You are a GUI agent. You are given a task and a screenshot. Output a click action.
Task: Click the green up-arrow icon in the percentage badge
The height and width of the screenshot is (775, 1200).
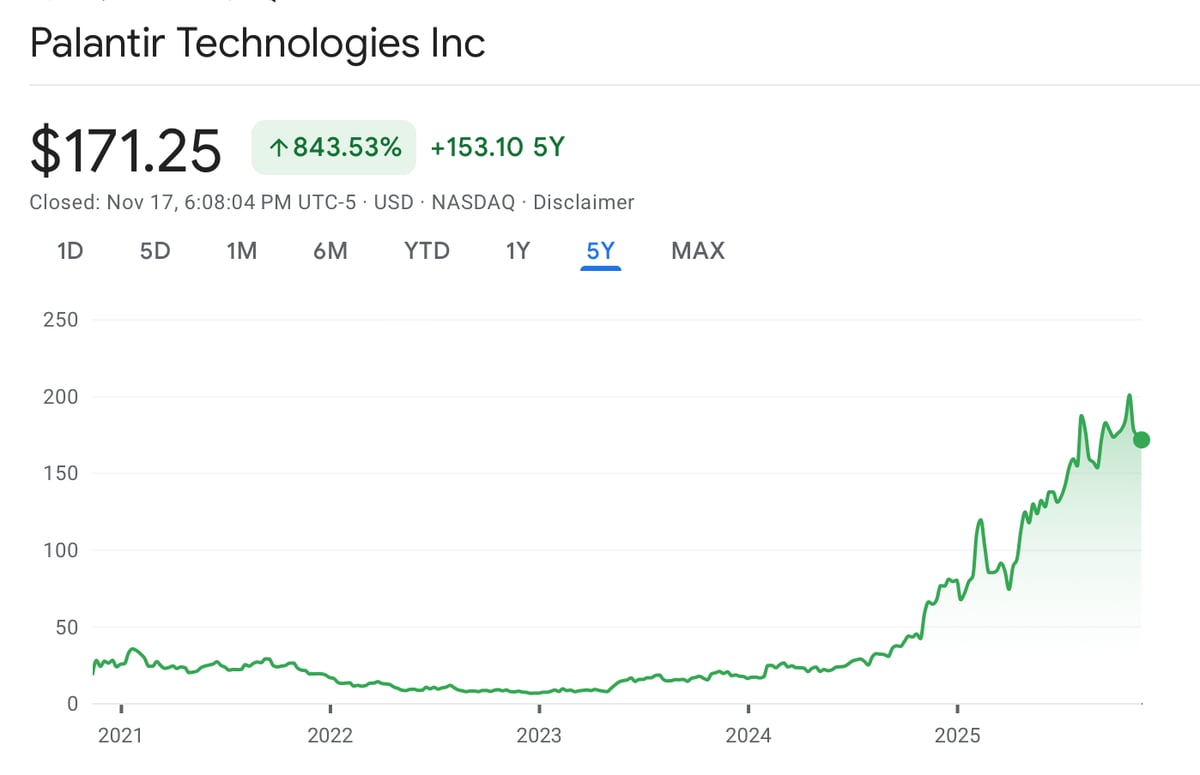tap(279, 148)
